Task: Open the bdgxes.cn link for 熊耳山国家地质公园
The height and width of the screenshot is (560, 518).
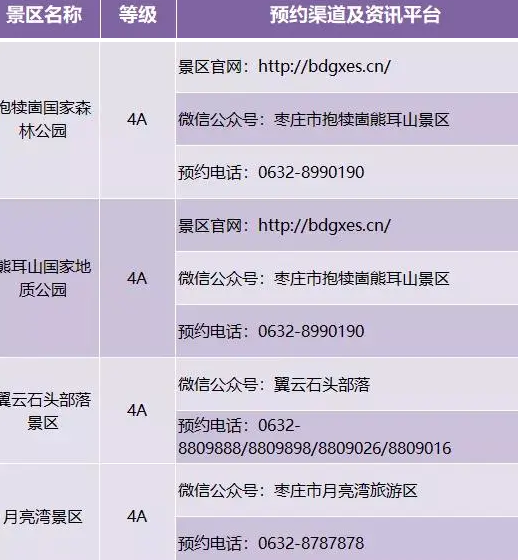Action: 324,225
